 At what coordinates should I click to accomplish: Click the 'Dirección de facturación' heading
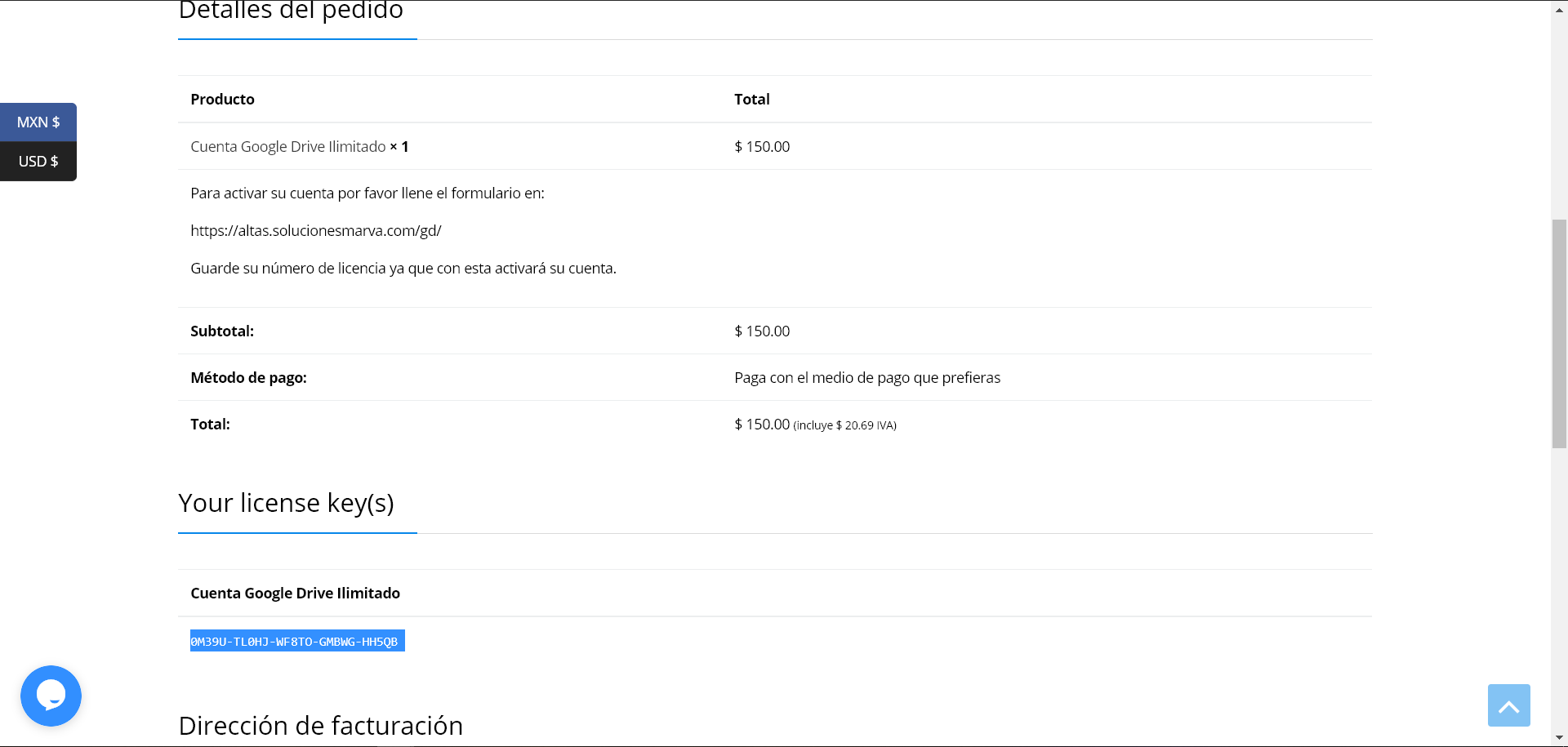click(320, 726)
